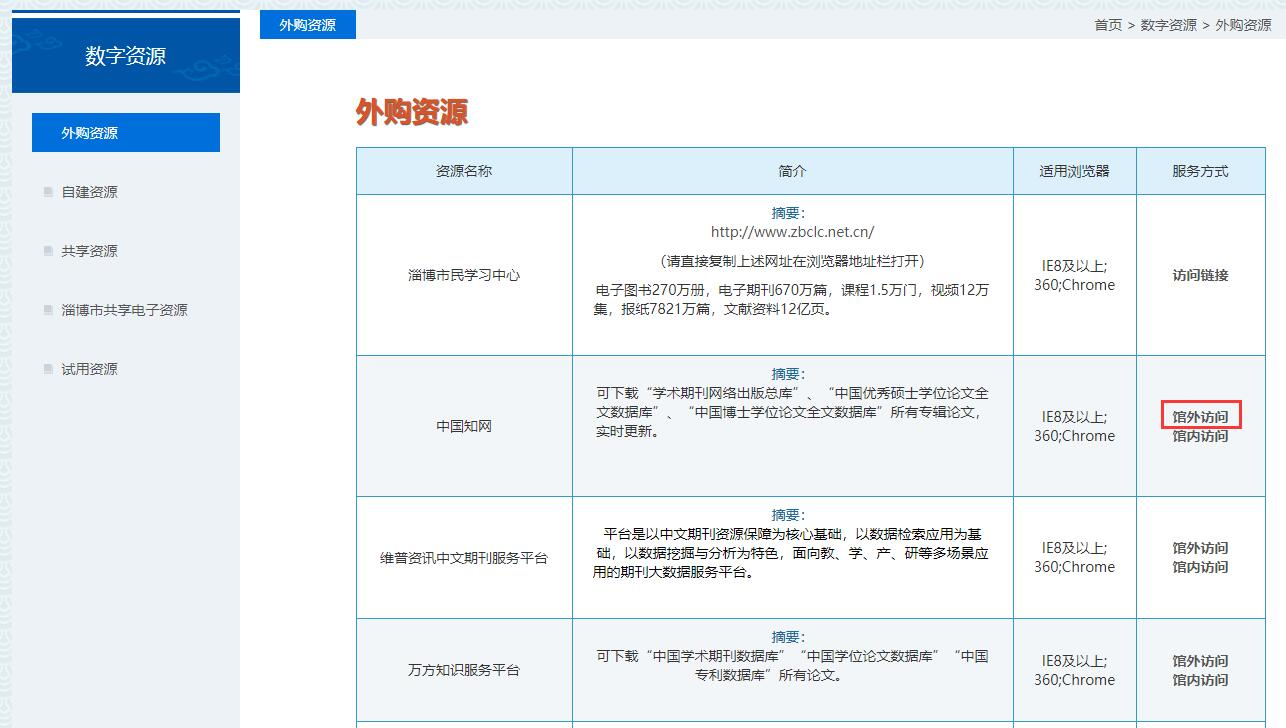
Task: Click the description text of 维普资讯 platform
Action: (x=792, y=555)
